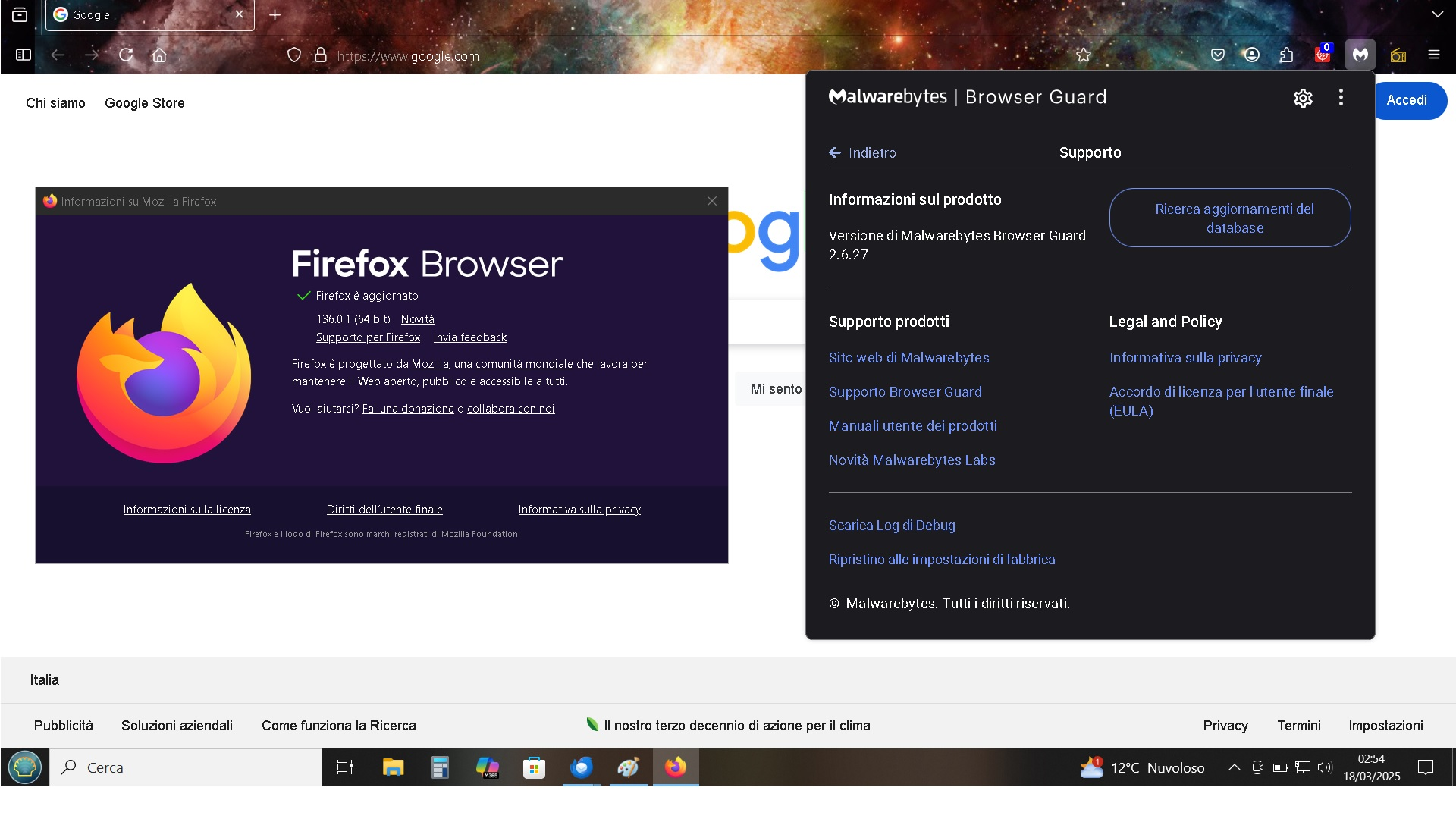1456x819 pixels.
Task: Show hidden system tray icons chevron
Action: click(1234, 767)
